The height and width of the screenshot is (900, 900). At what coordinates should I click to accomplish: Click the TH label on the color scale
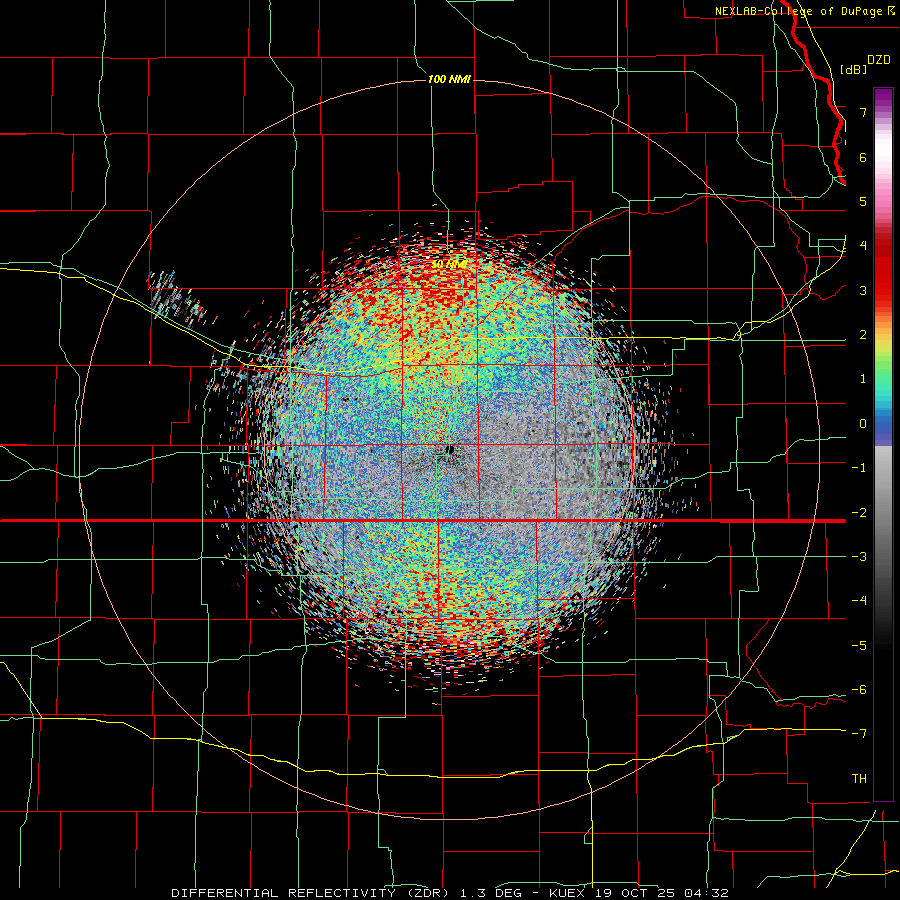859,779
